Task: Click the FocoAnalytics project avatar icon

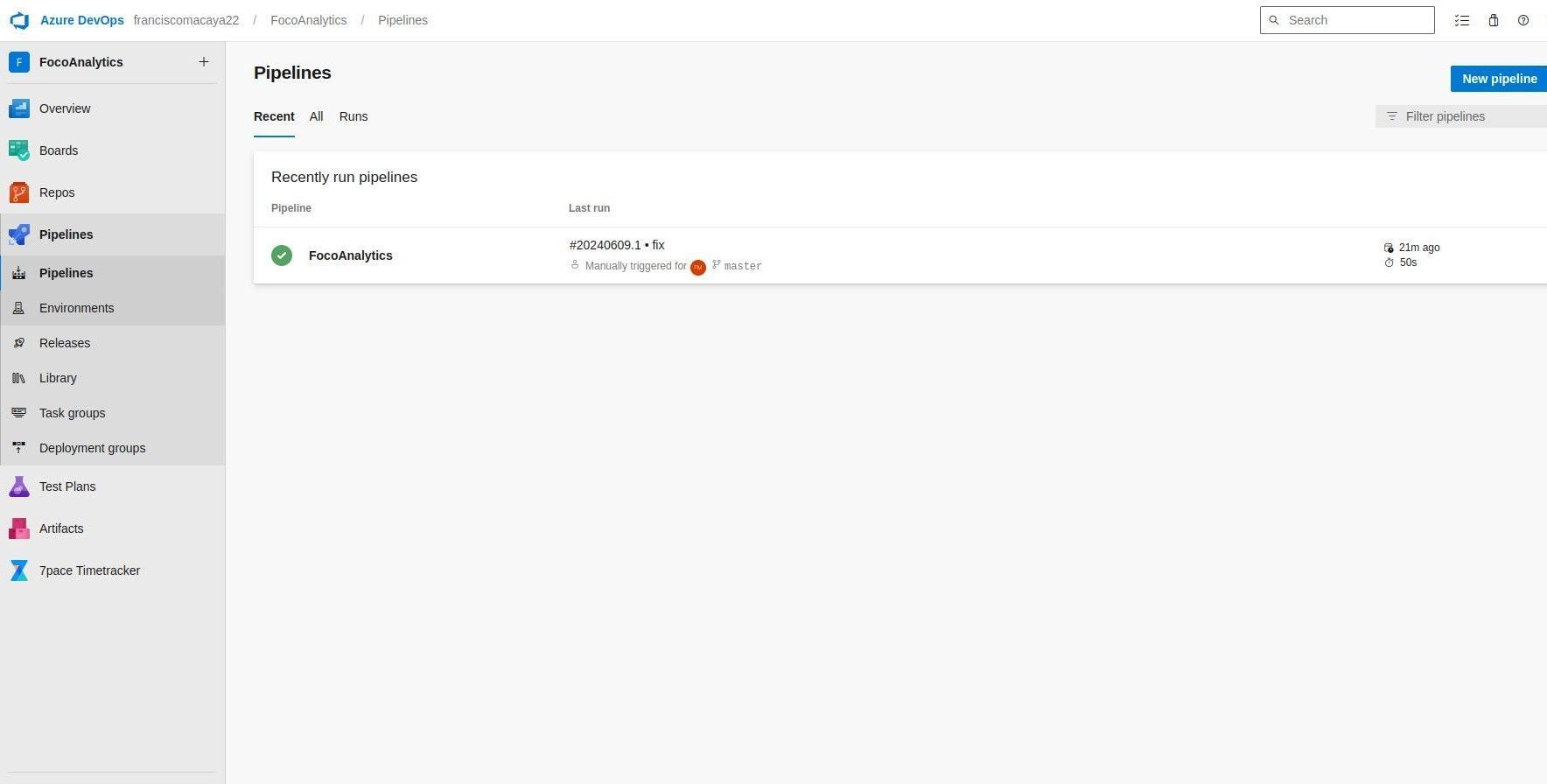Action: click(x=19, y=62)
